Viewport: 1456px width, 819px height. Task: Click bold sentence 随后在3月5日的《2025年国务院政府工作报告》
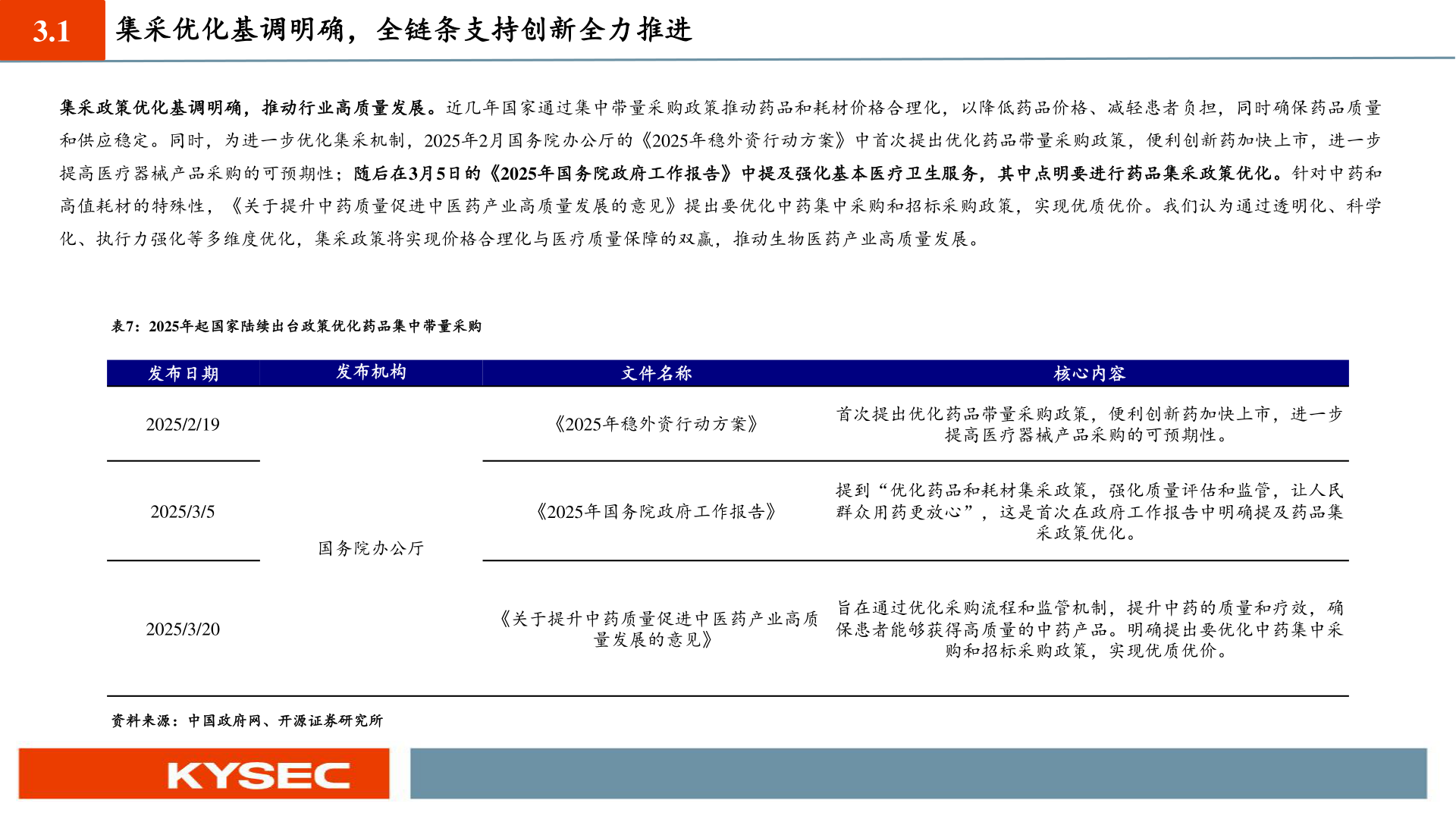pos(820,174)
